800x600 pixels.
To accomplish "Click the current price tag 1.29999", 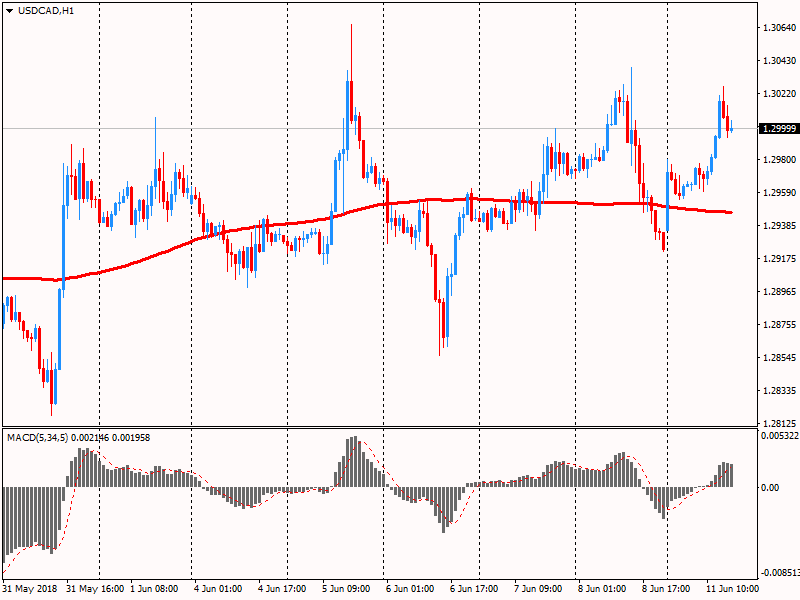I will coord(778,129).
